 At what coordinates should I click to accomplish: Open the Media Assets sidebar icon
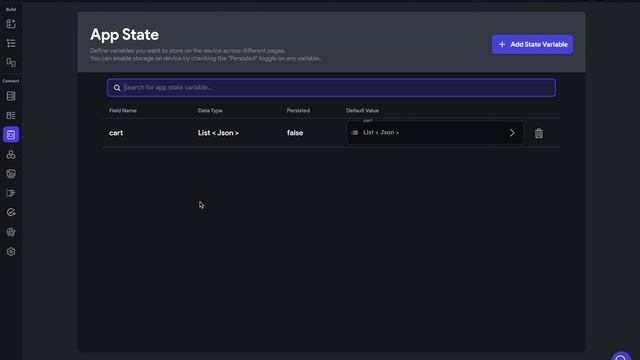11,174
